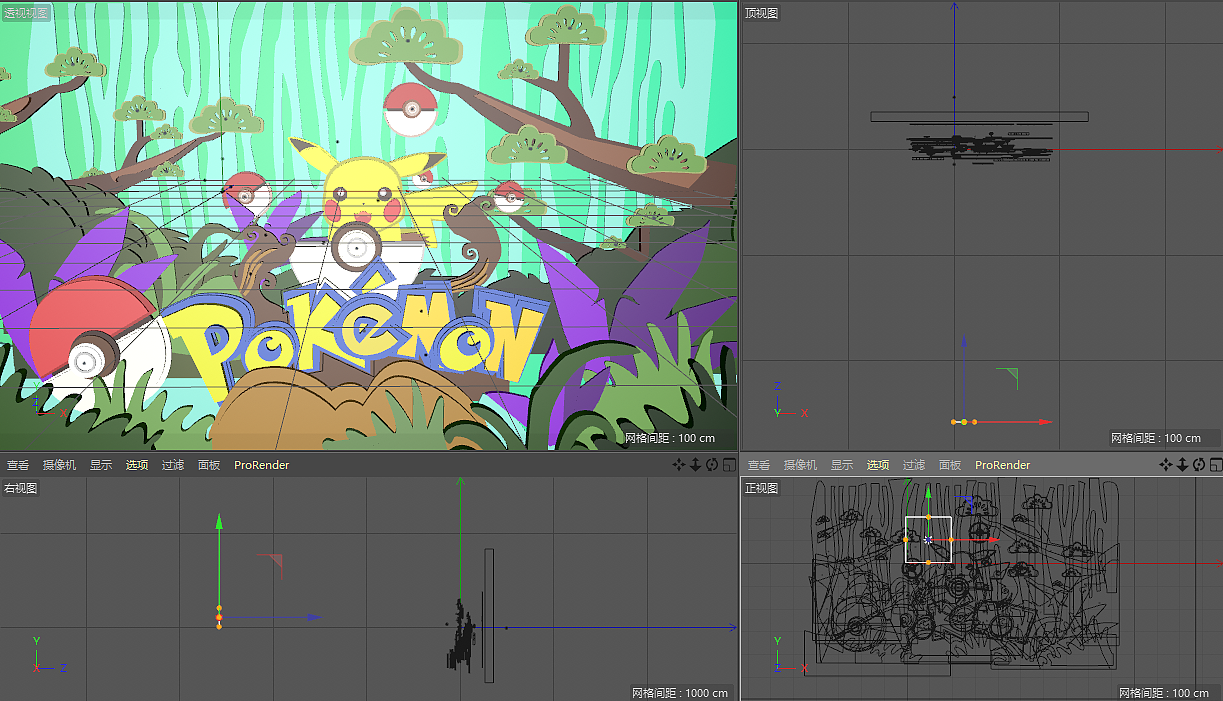The height and width of the screenshot is (701, 1223).
Task: Select the floating Pokeball above Pikachu
Action: click(x=409, y=110)
